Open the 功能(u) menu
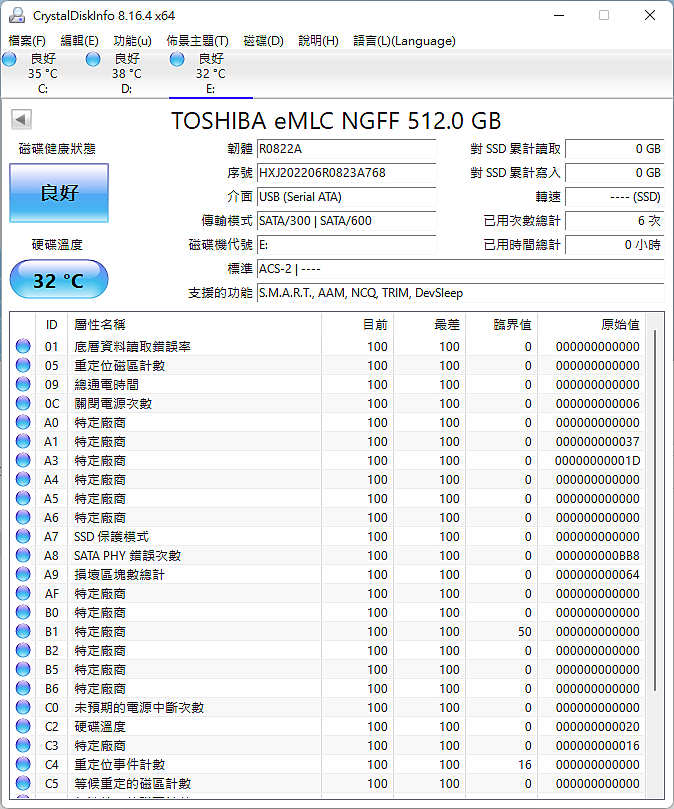The image size is (674, 809). [133, 41]
